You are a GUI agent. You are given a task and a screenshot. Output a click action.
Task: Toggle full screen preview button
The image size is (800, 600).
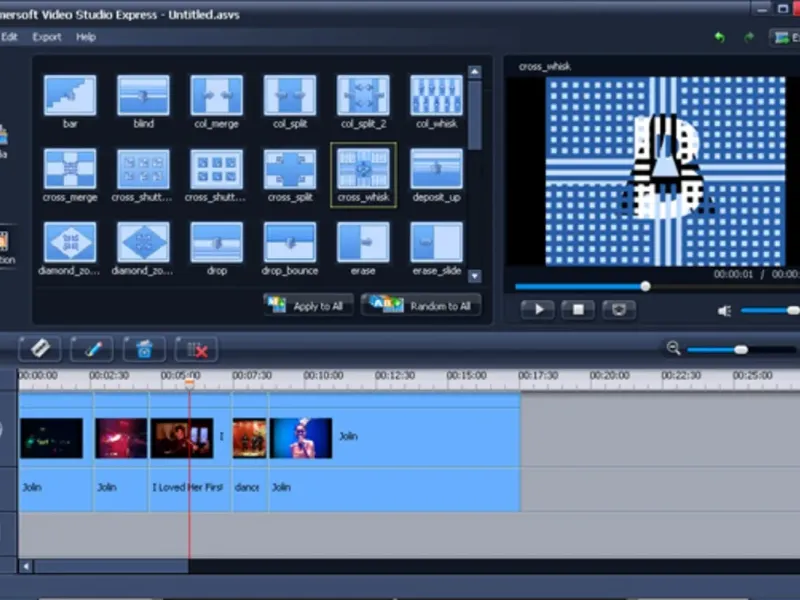[619, 309]
